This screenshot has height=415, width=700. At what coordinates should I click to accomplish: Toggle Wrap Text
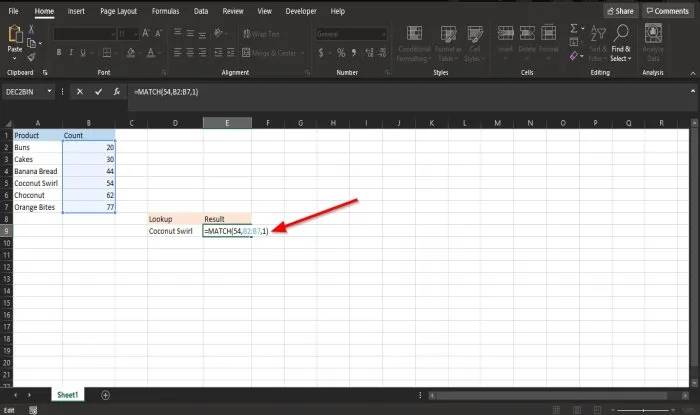coord(261,33)
